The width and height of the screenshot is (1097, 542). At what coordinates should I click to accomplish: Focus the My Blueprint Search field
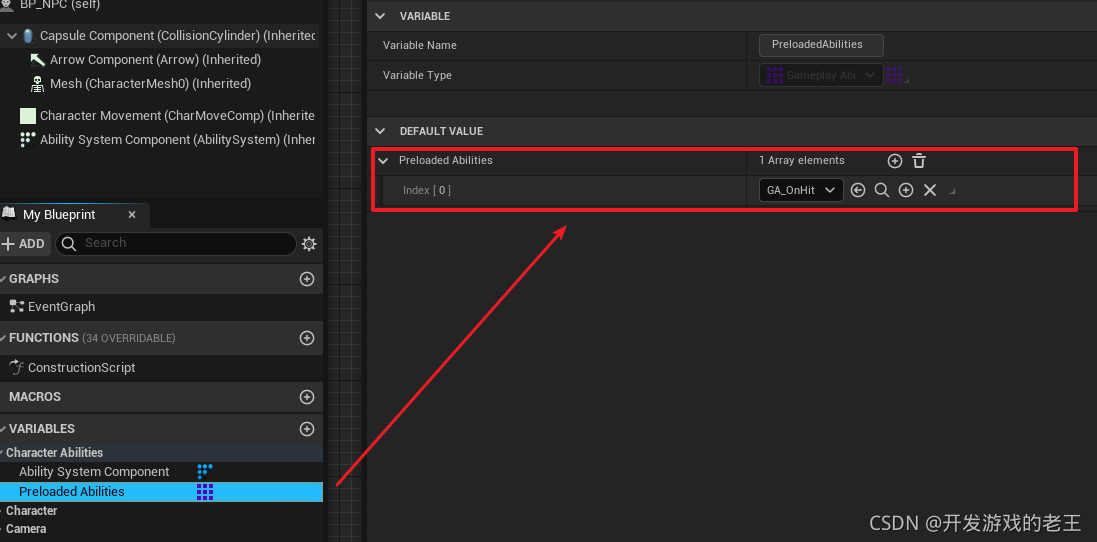176,243
